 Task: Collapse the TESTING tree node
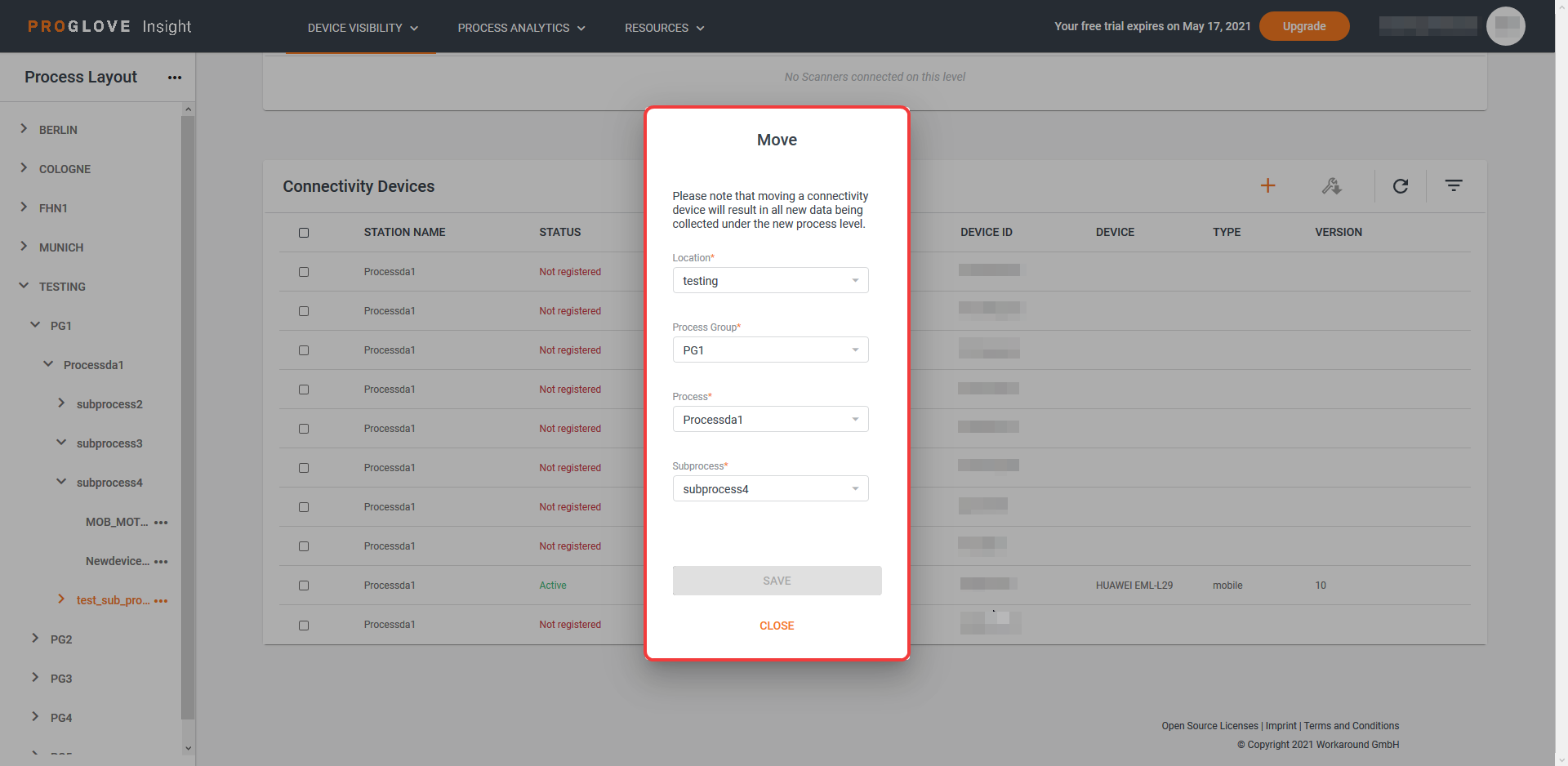tap(24, 286)
